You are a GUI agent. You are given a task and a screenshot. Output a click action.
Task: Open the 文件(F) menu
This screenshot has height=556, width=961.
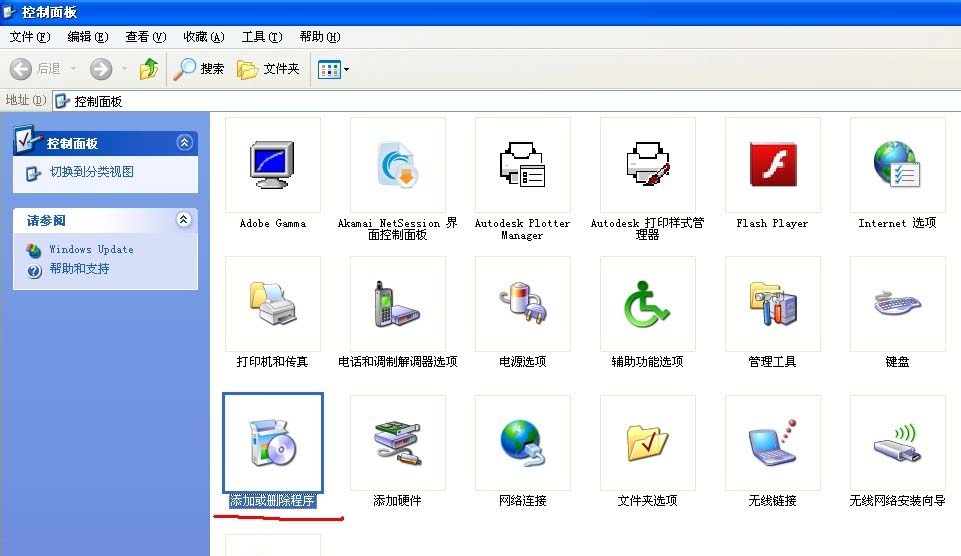tap(29, 37)
